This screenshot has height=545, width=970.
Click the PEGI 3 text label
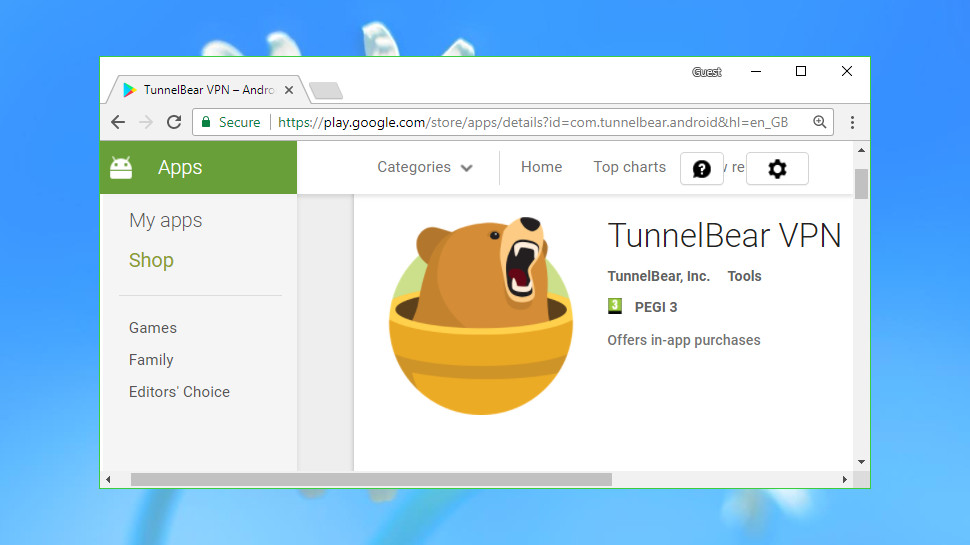pyautogui.click(x=656, y=307)
